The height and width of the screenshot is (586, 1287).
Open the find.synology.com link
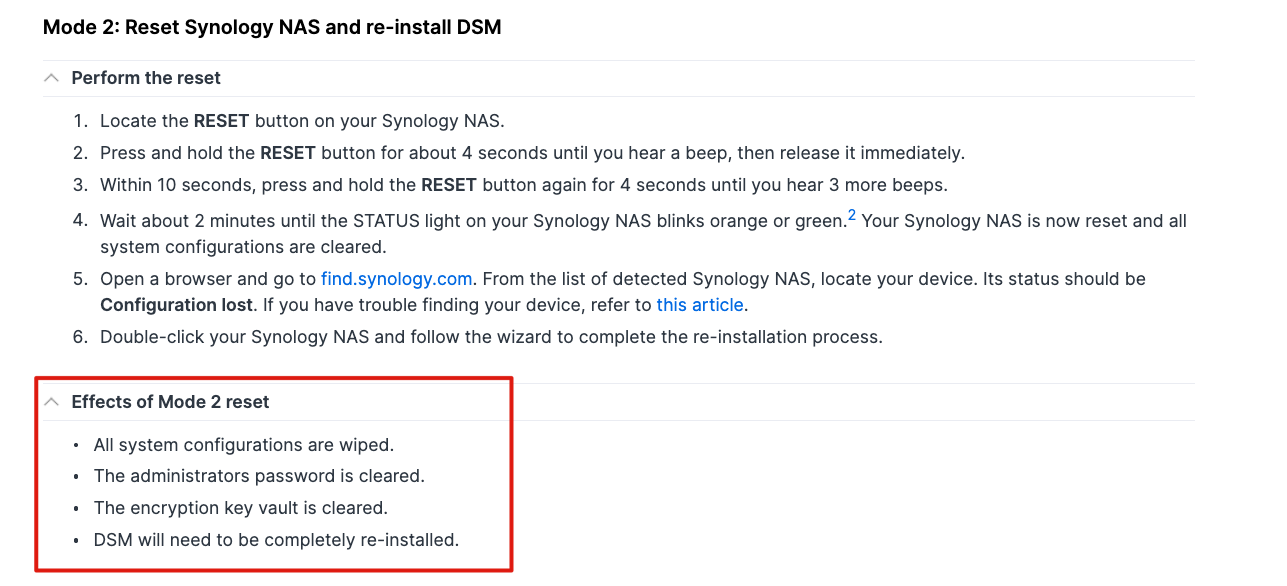click(396, 279)
